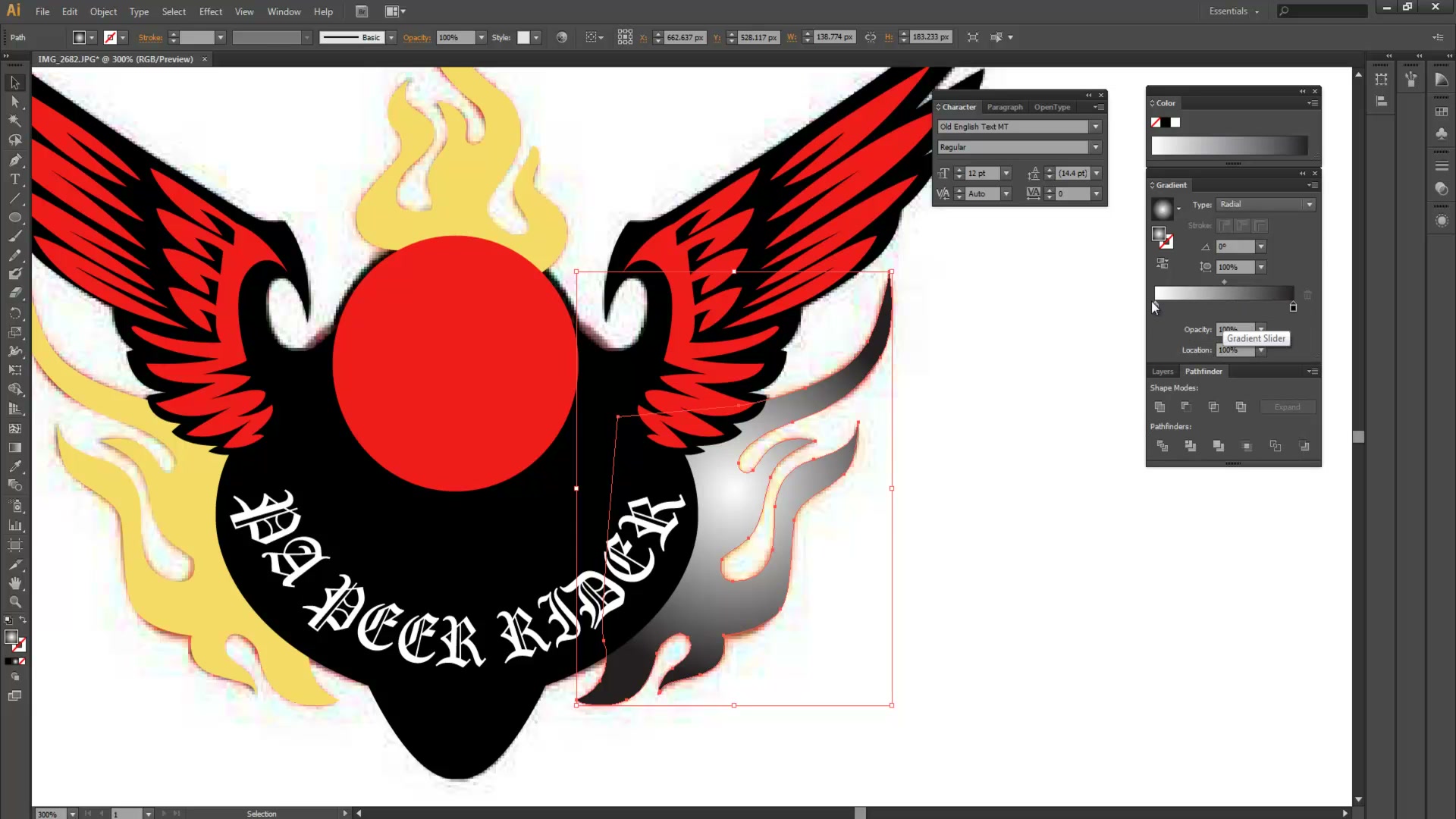Image resolution: width=1456 pixels, height=819 pixels.
Task: Select the Scale tool
Action: tap(14, 331)
